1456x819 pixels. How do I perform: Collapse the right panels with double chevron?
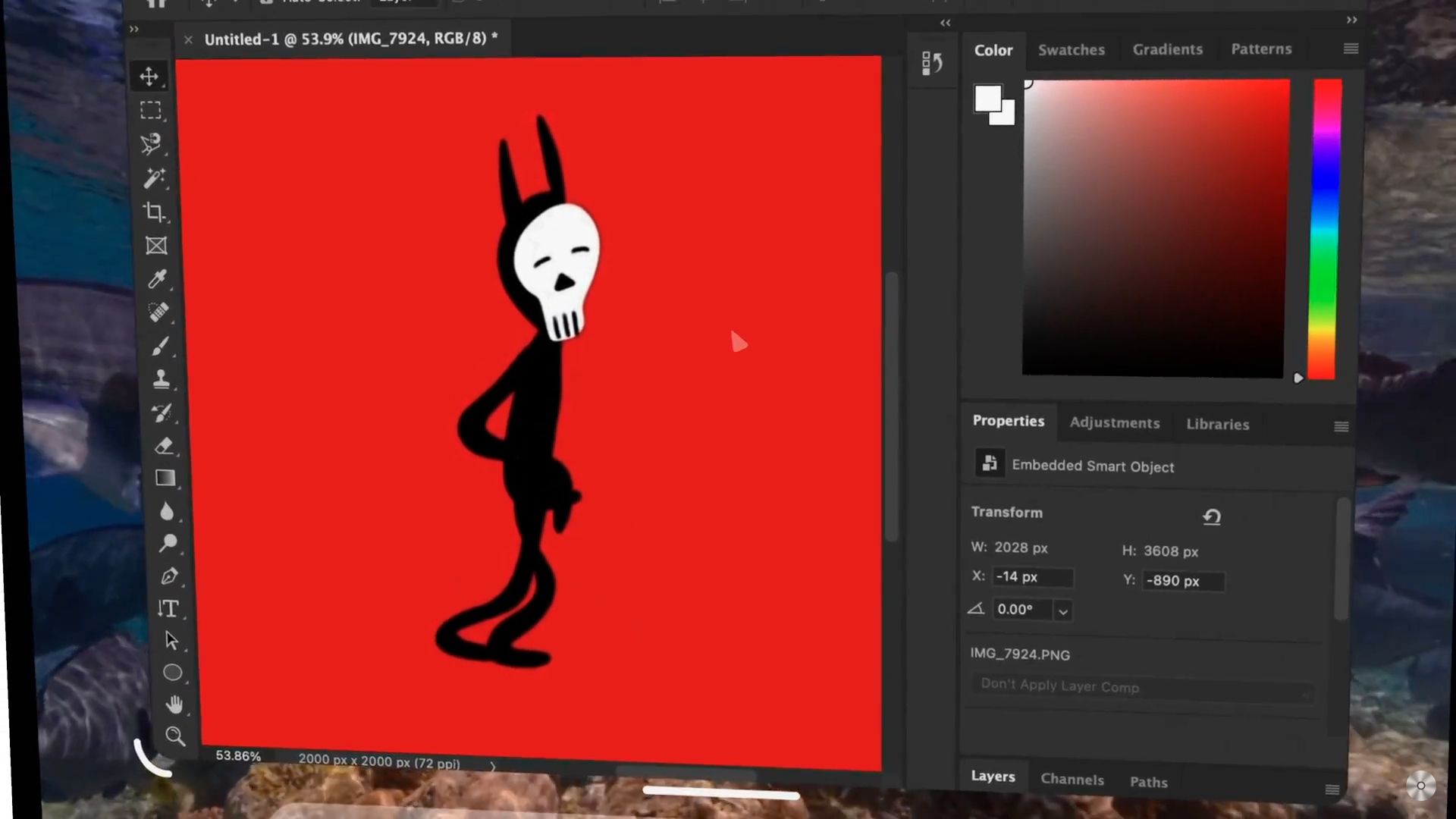click(x=1352, y=20)
